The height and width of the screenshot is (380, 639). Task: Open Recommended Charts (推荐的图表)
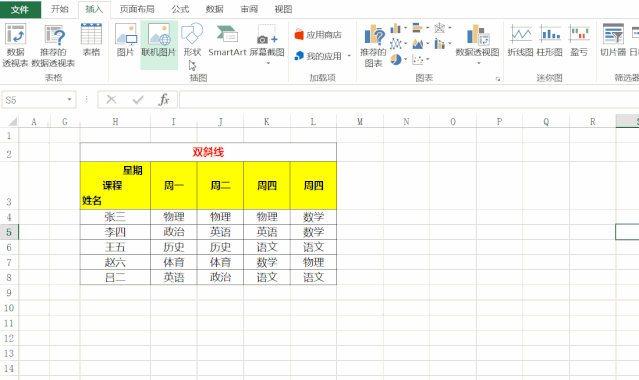(x=373, y=45)
